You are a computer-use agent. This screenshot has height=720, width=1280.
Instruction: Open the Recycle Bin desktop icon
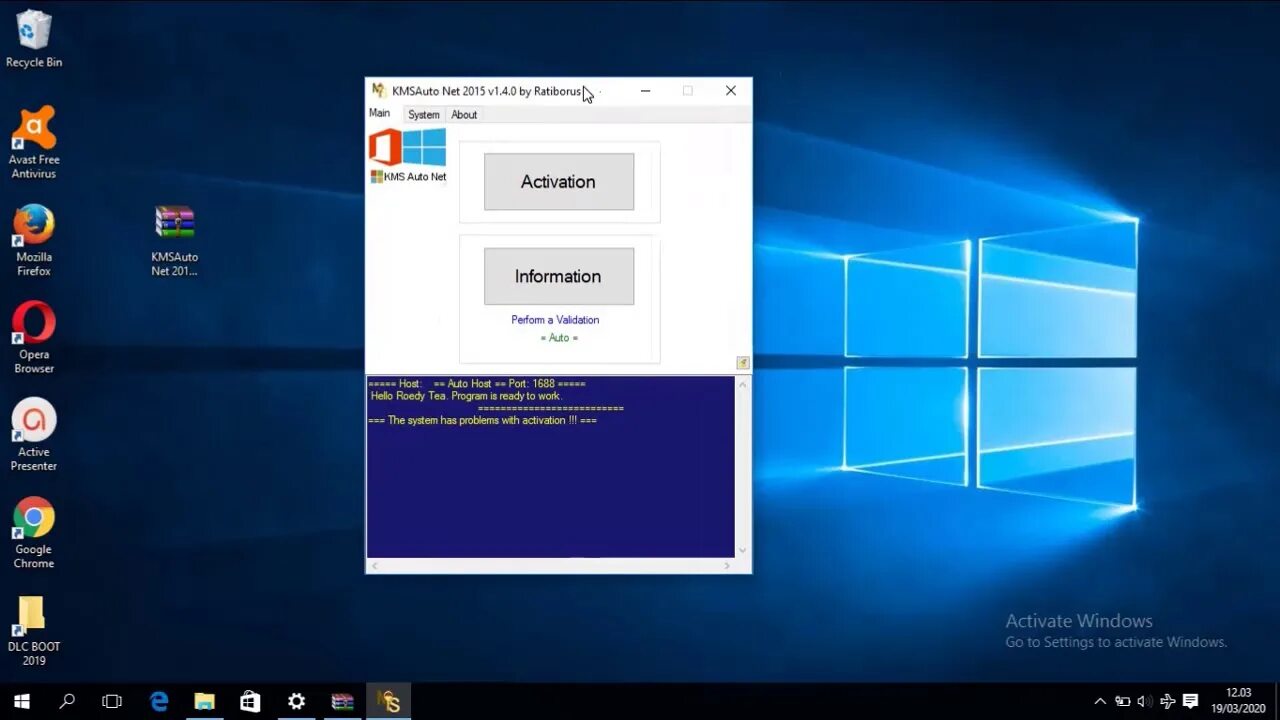[x=34, y=40]
